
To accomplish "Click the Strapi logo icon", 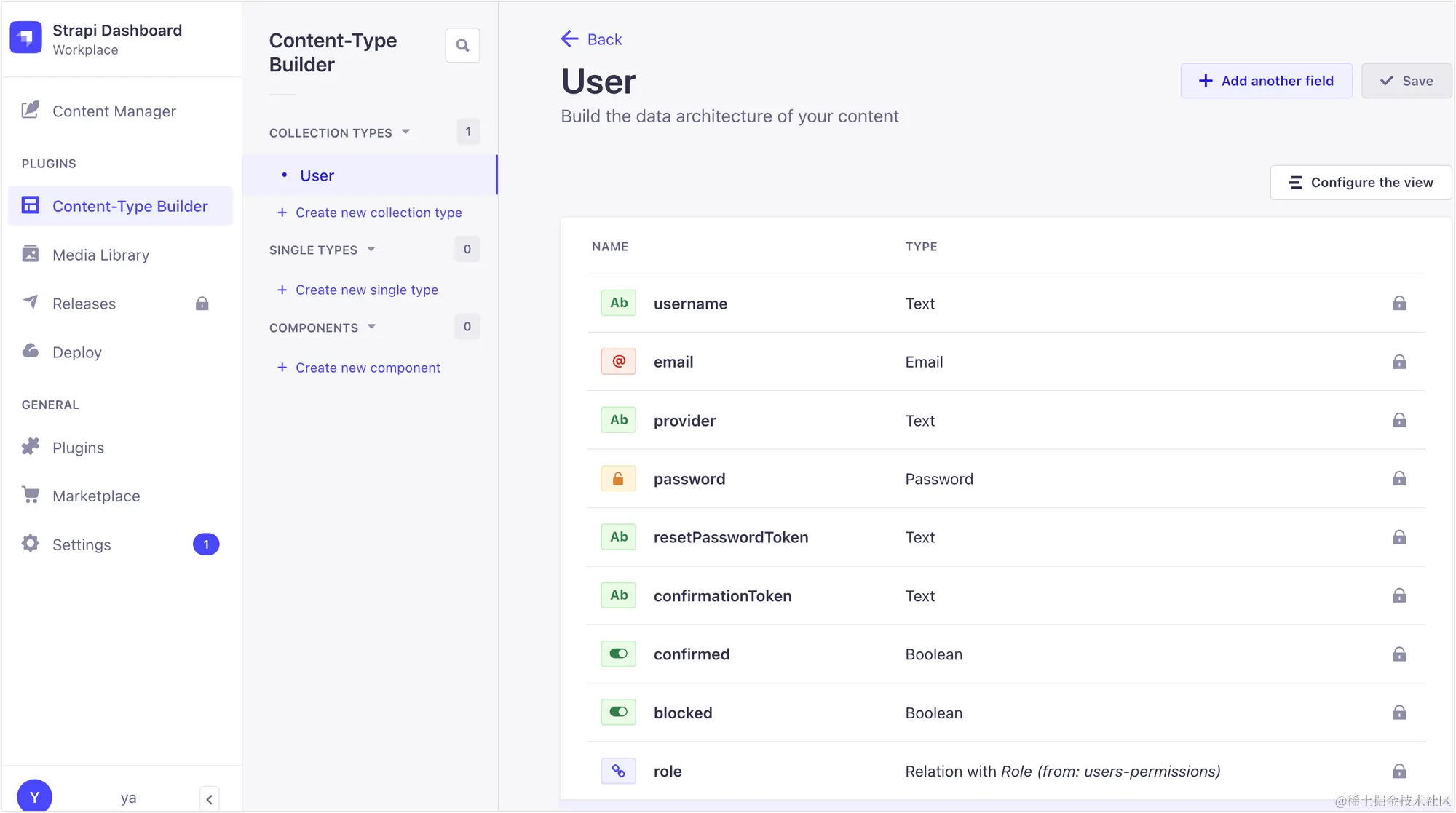I will pos(26,38).
